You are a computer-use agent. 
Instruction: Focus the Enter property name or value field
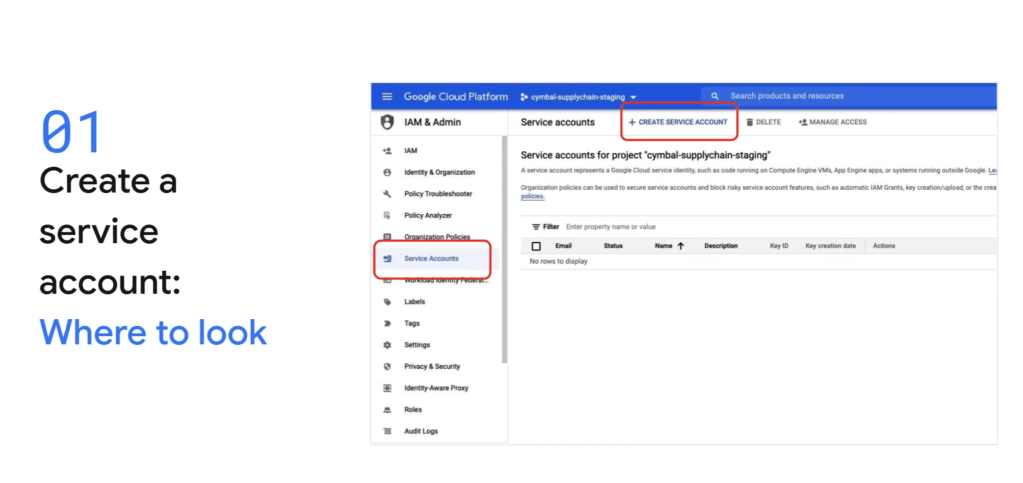coord(611,226)
